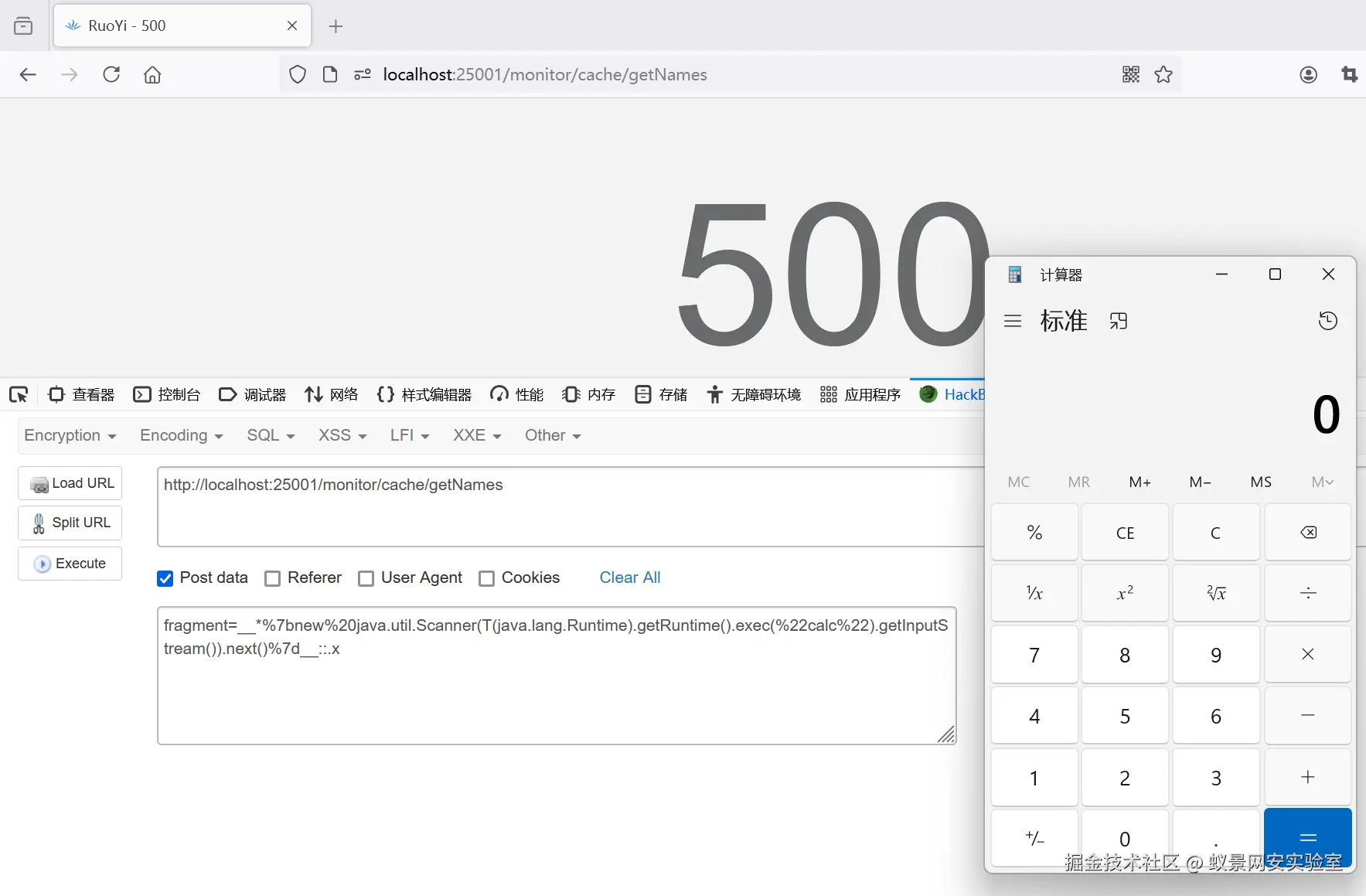
Task: Click the calculator equals button
Action: coord(1308,837)
